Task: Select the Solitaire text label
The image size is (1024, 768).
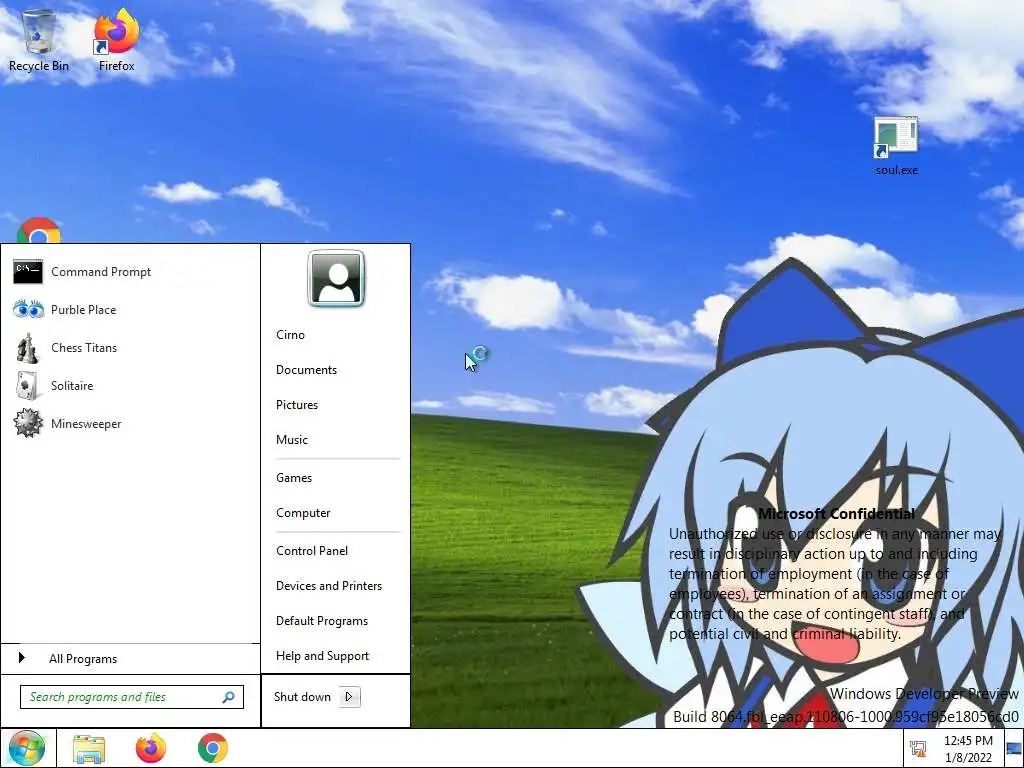Action: [72, 385]
